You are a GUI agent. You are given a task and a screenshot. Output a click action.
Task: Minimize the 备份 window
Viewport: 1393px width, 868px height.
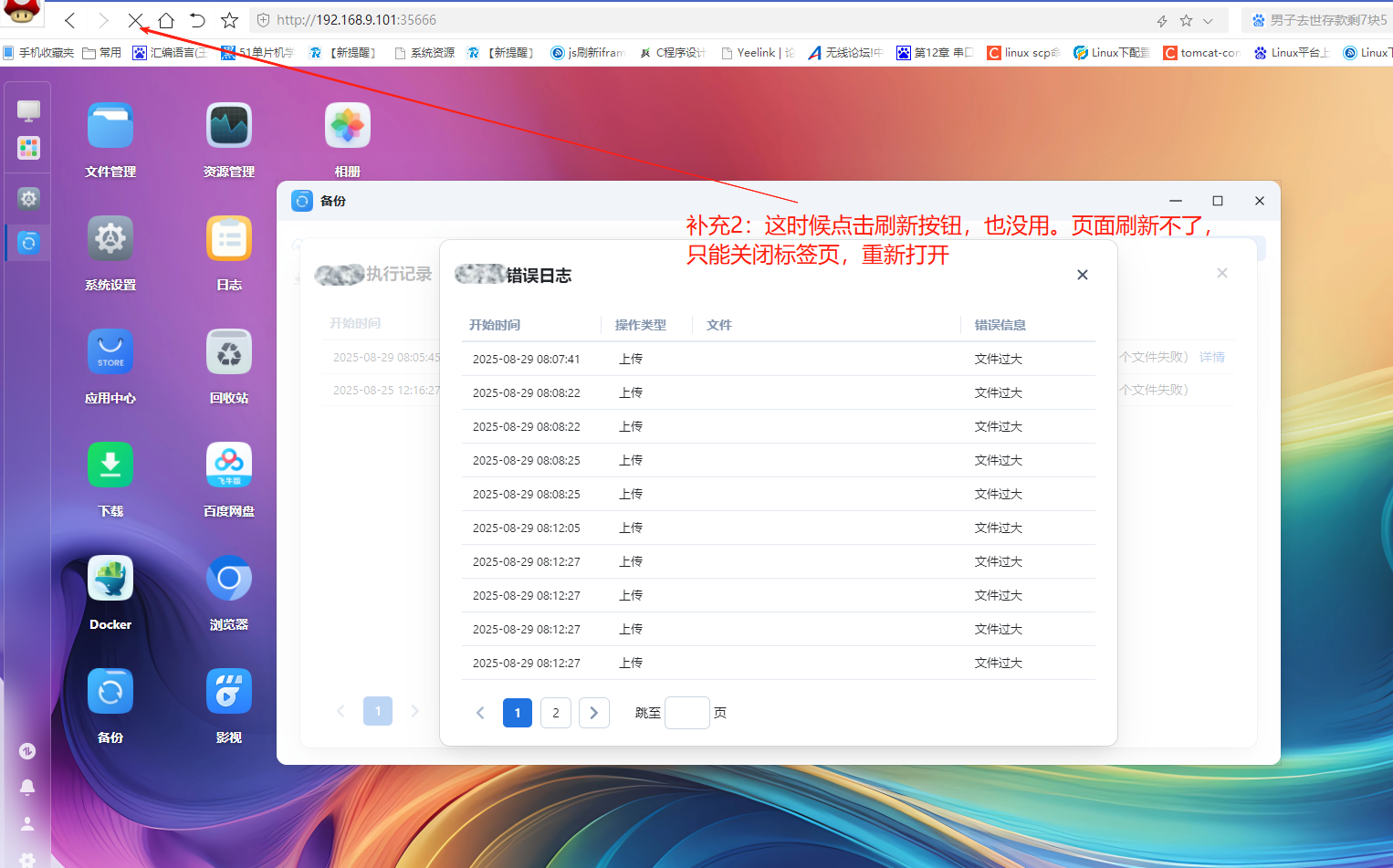click(x=1176, y=201)
